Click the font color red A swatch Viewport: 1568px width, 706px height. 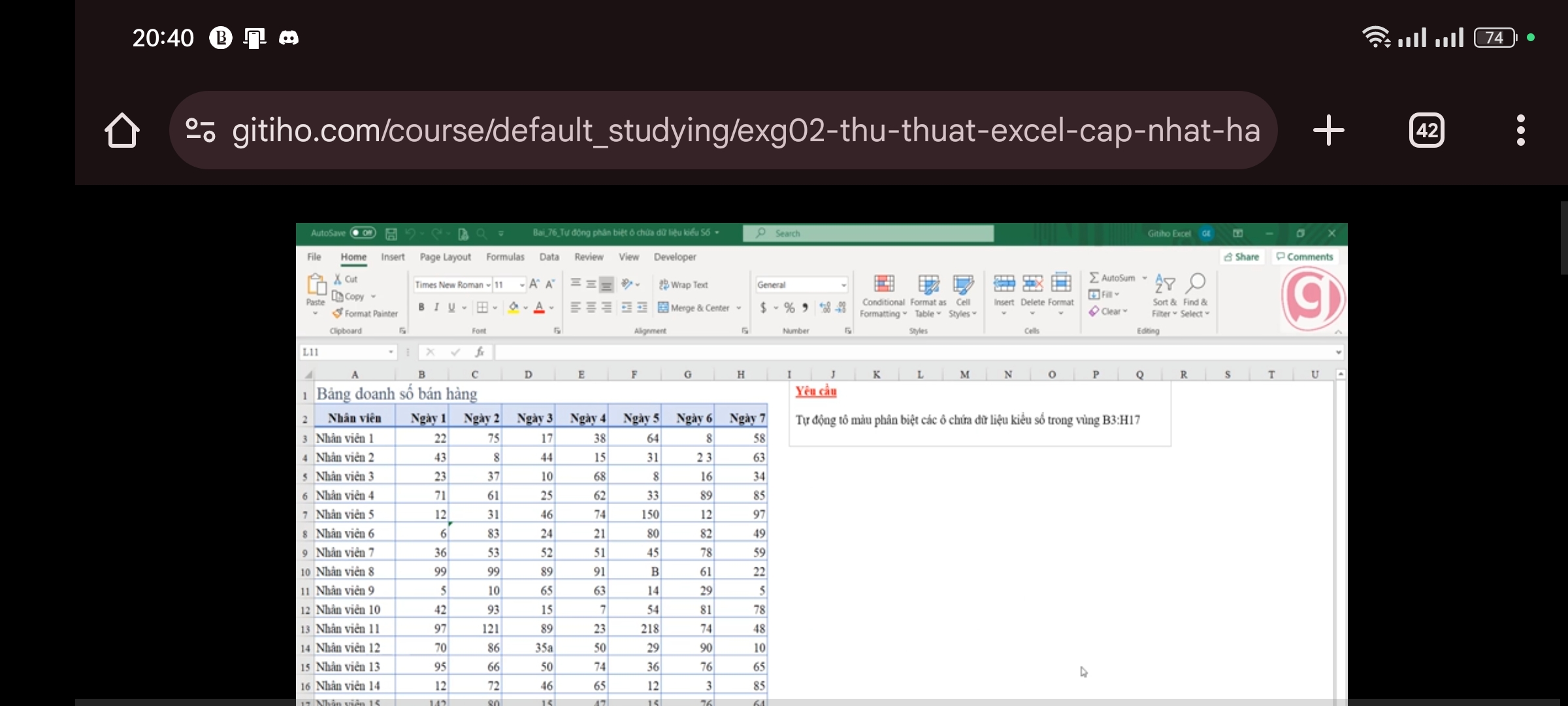[x=539, y=308]
